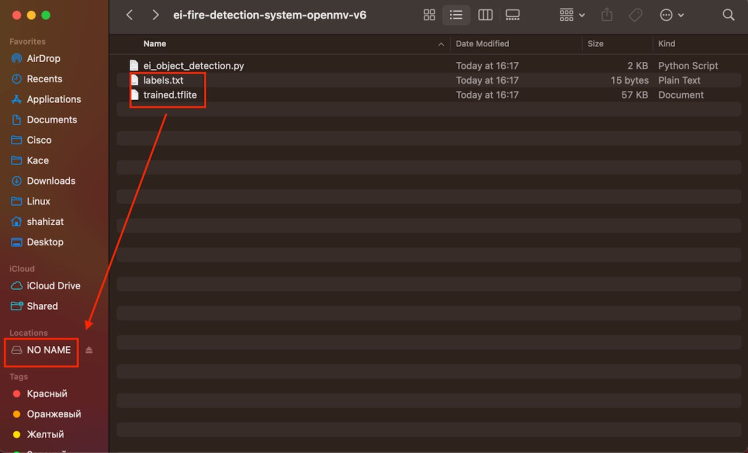Select the NO NAME volume
The height and width of the screenshot is (453, 748).
48,350
